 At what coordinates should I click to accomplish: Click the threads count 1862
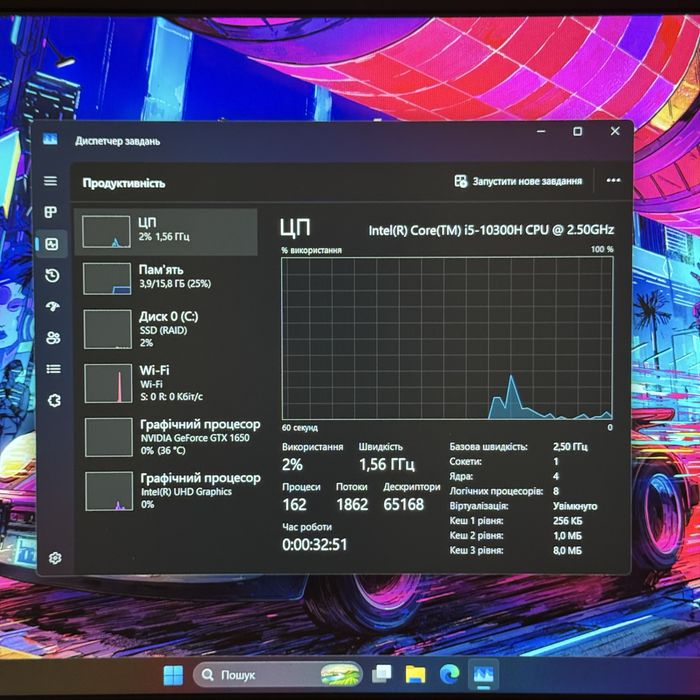tap(352, 504)
